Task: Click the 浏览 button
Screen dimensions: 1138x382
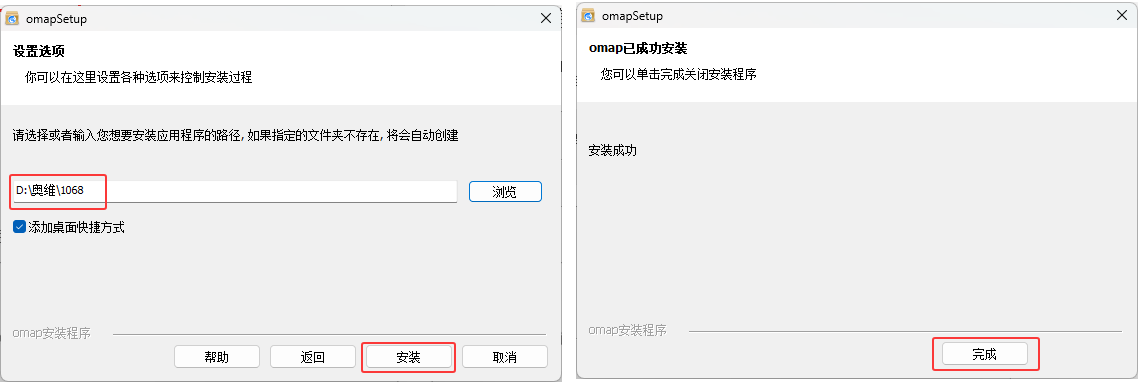Action: tap(505, 192)
